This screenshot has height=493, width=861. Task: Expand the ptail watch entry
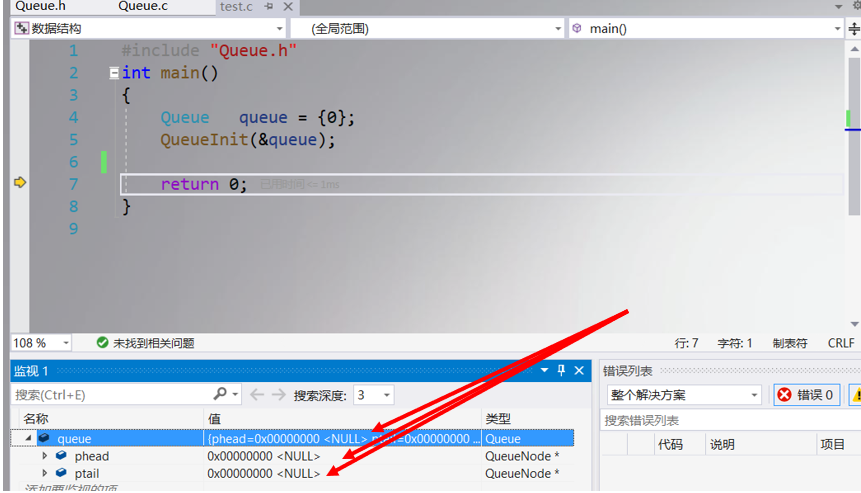coord(45,473)
